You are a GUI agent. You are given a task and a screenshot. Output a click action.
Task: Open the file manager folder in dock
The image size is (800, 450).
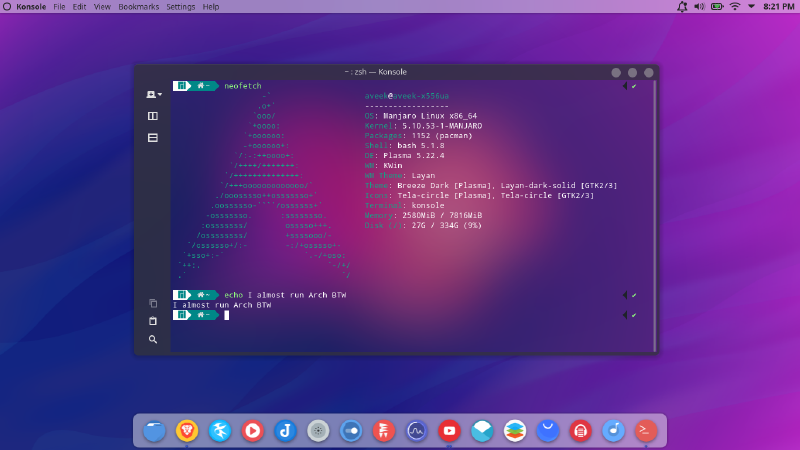[x=154, y=431]
